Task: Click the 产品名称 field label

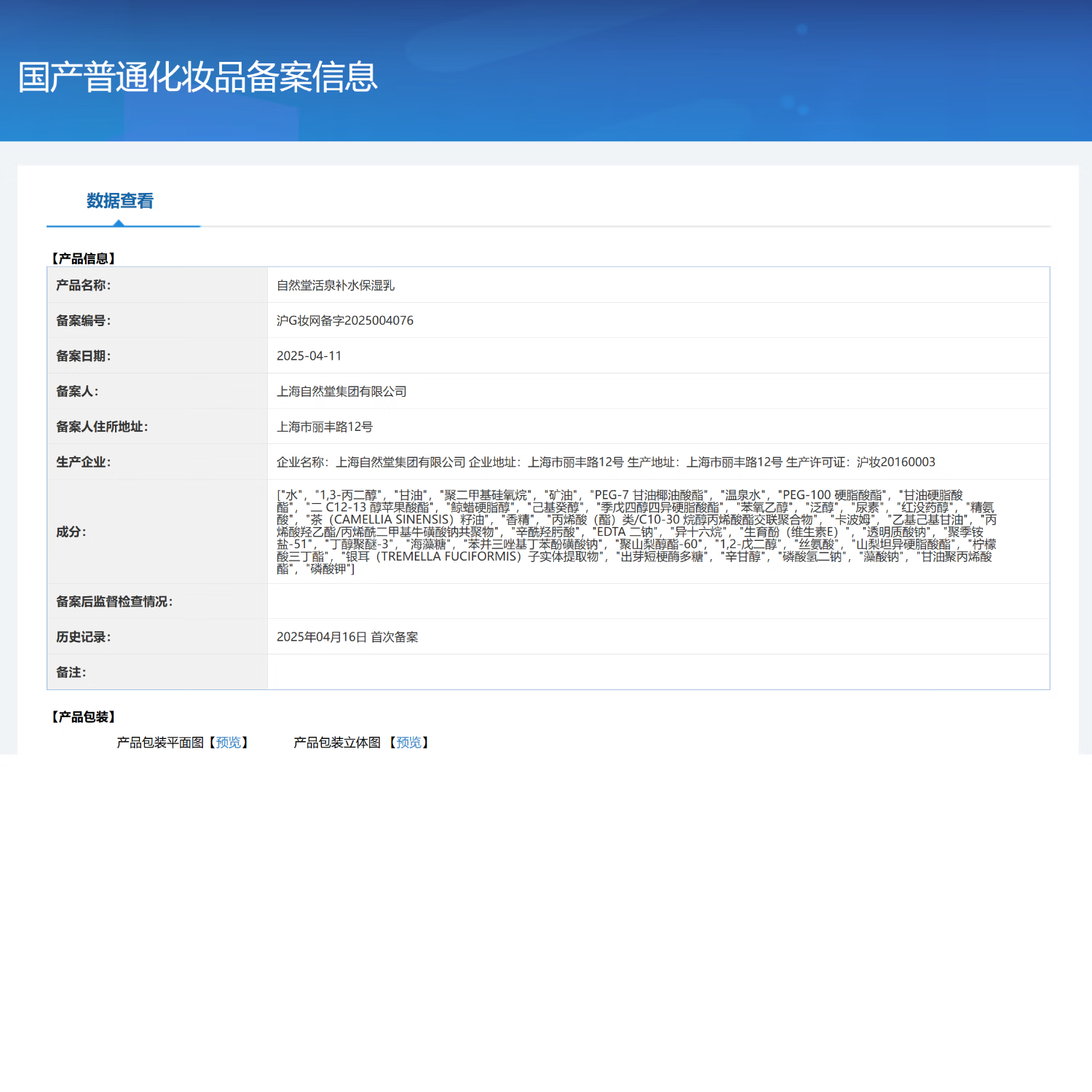Action: point(84,285)
